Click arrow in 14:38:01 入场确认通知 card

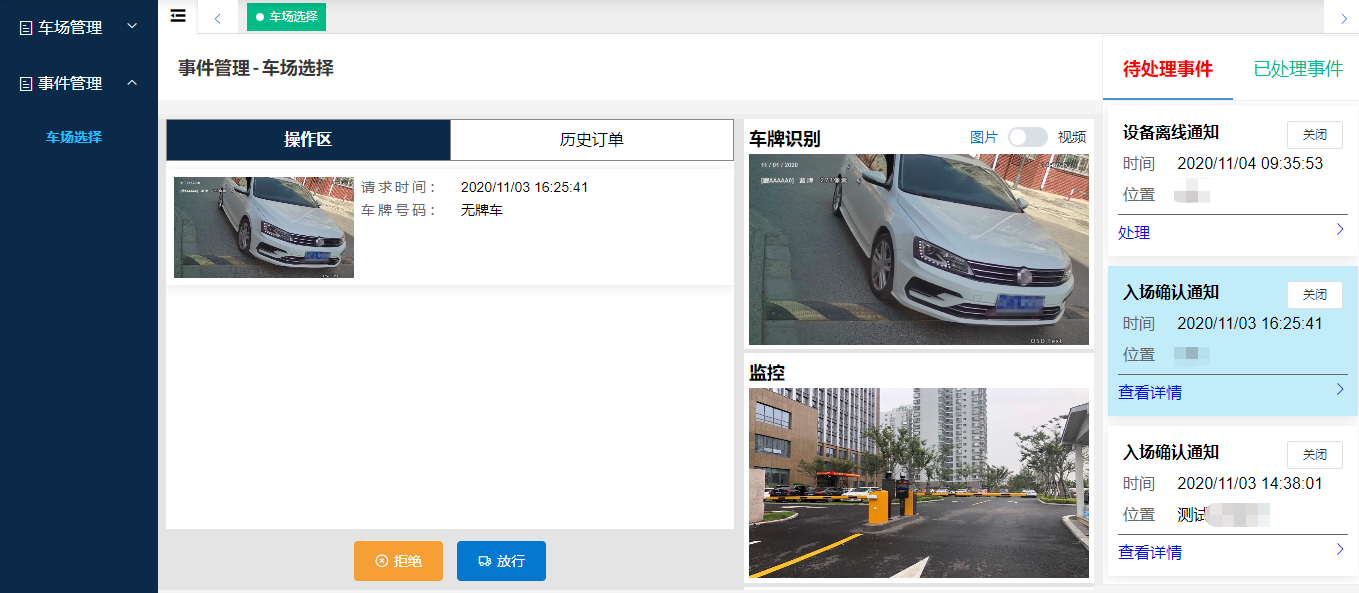pos(1340,549)
